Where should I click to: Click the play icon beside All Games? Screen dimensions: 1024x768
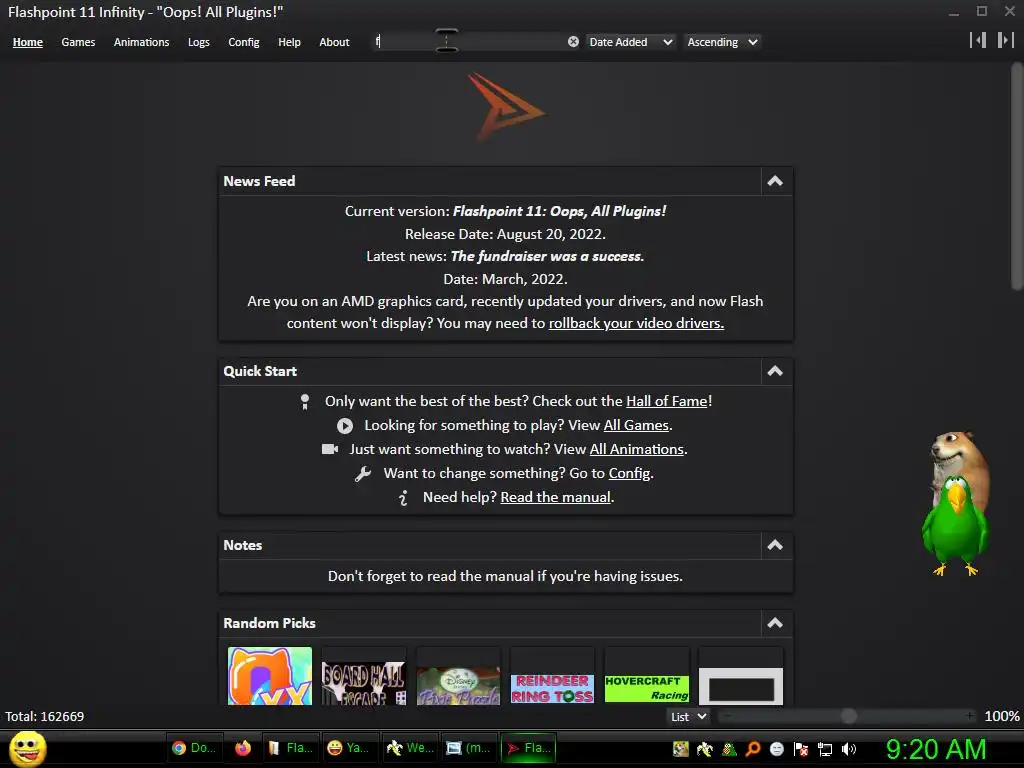345,426
